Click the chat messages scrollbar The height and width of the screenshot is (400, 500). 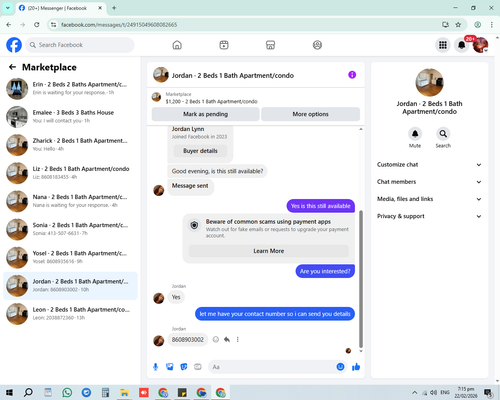(361, 279)
